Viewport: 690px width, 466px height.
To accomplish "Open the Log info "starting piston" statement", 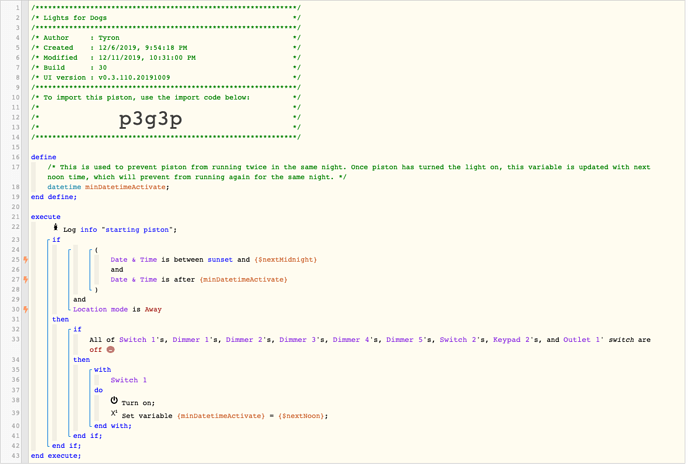I will [x=120, y=230].
